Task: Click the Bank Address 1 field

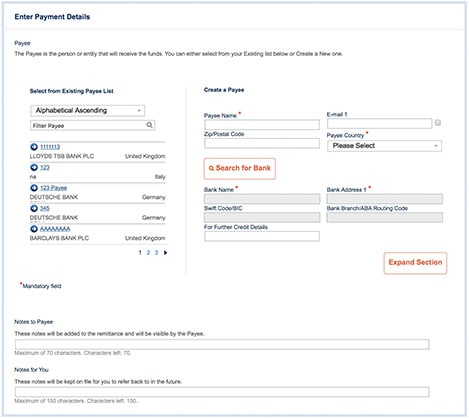Action: [x=385, y=199]
